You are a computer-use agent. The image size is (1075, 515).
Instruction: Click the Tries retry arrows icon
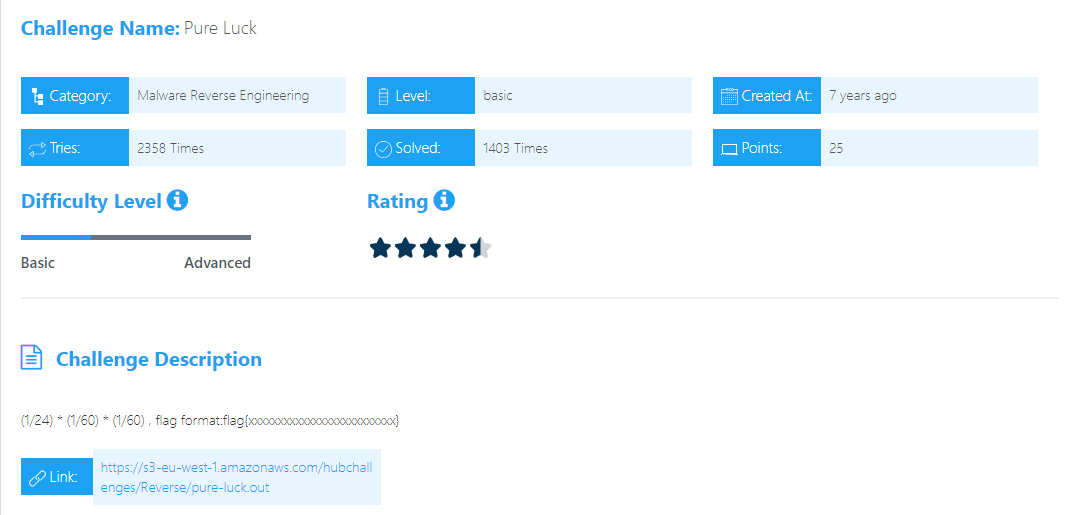point(38,149)
